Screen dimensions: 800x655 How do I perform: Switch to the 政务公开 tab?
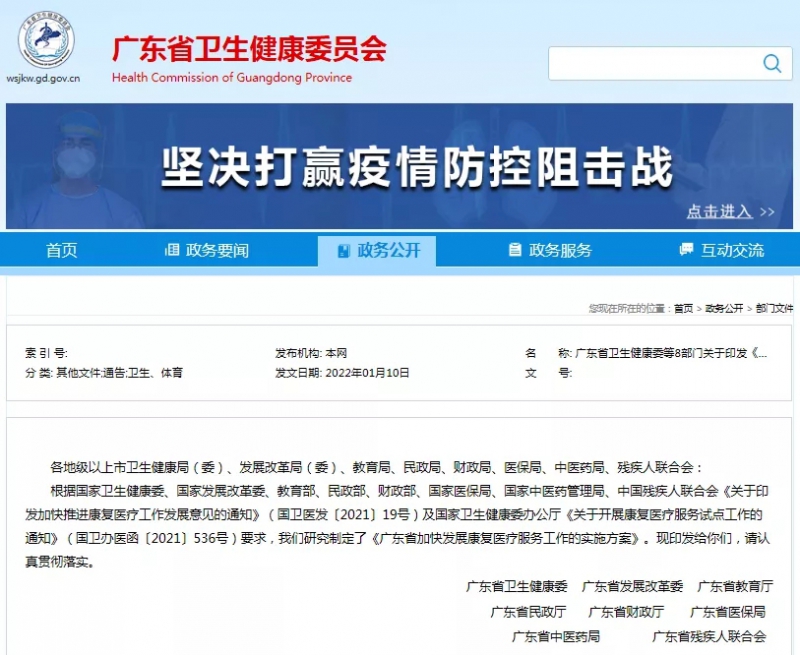pyautogui.click(x=388, y=251)
